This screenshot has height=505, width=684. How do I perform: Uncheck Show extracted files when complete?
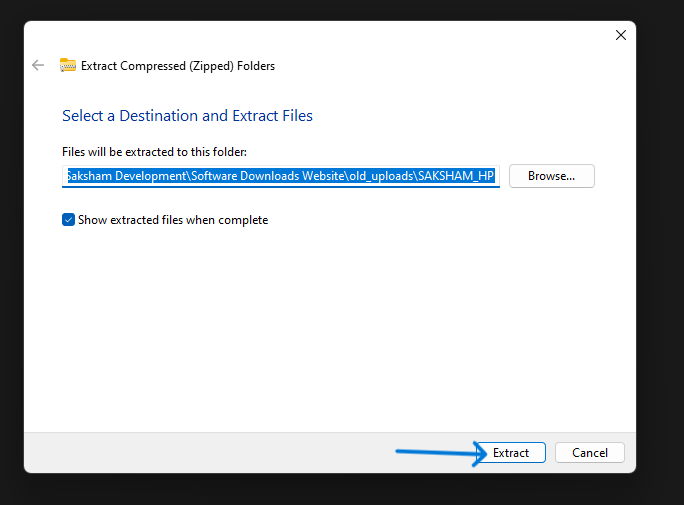[68, 220]
